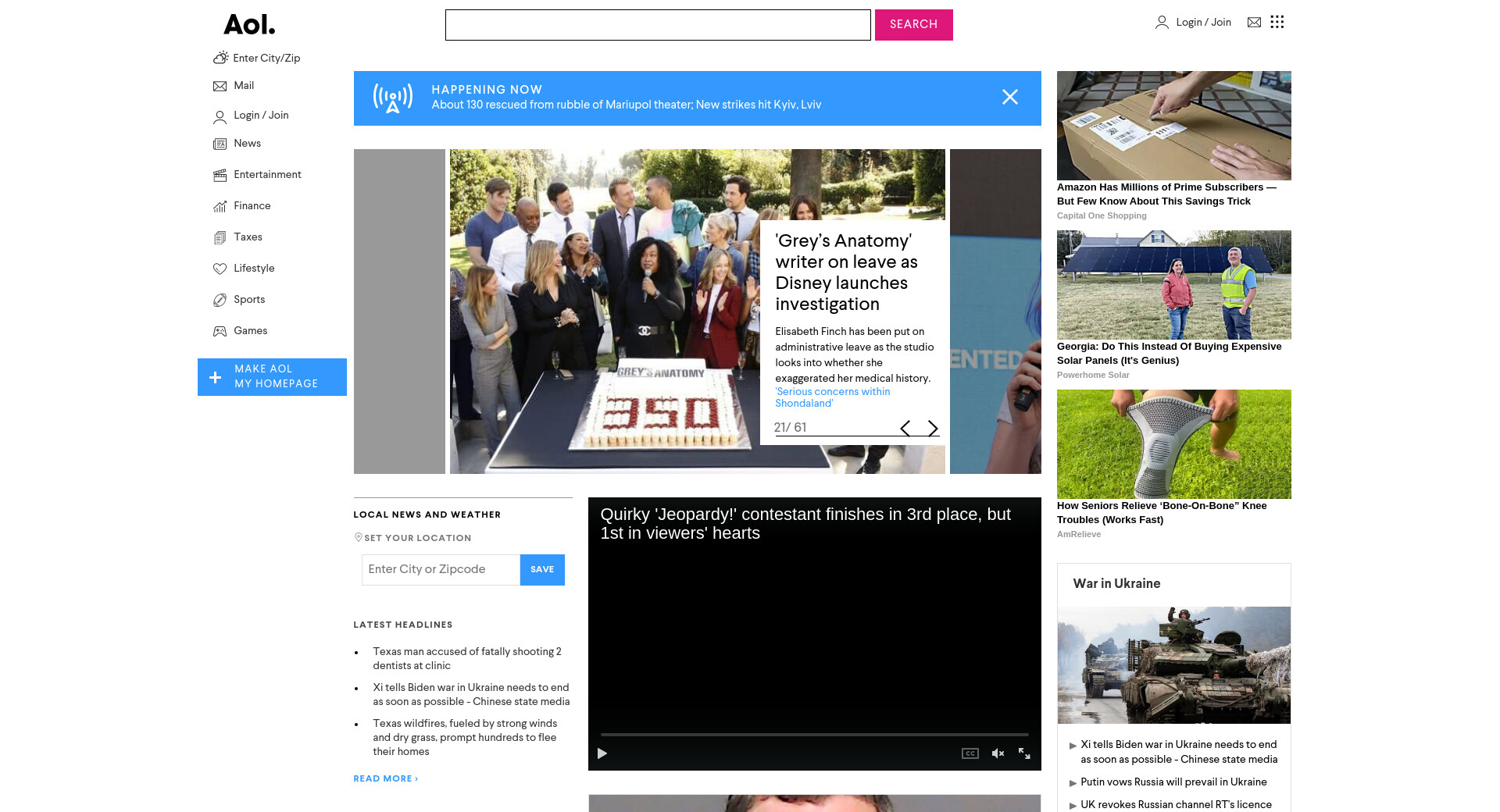Click the Enter City or Zipcode field
The image size is (1500, 812).
pos(441,570)
